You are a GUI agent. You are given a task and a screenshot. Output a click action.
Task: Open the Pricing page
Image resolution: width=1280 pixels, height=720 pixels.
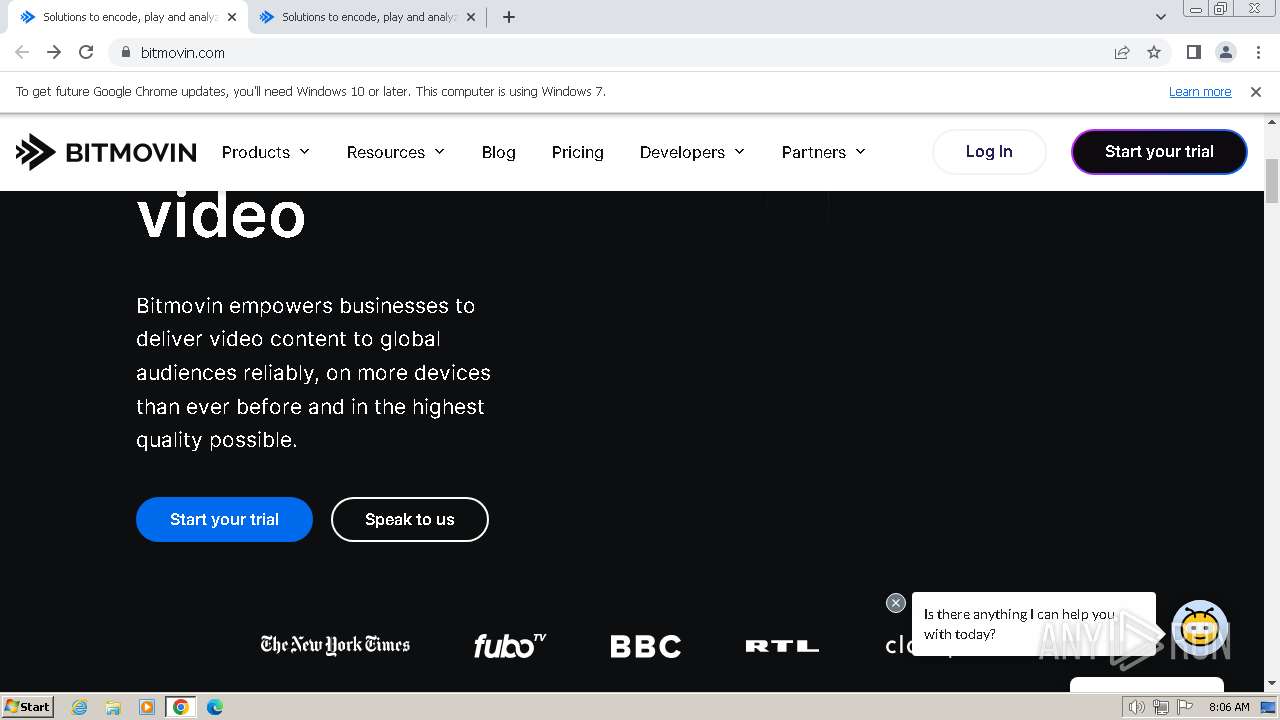(x=578, y=152)
